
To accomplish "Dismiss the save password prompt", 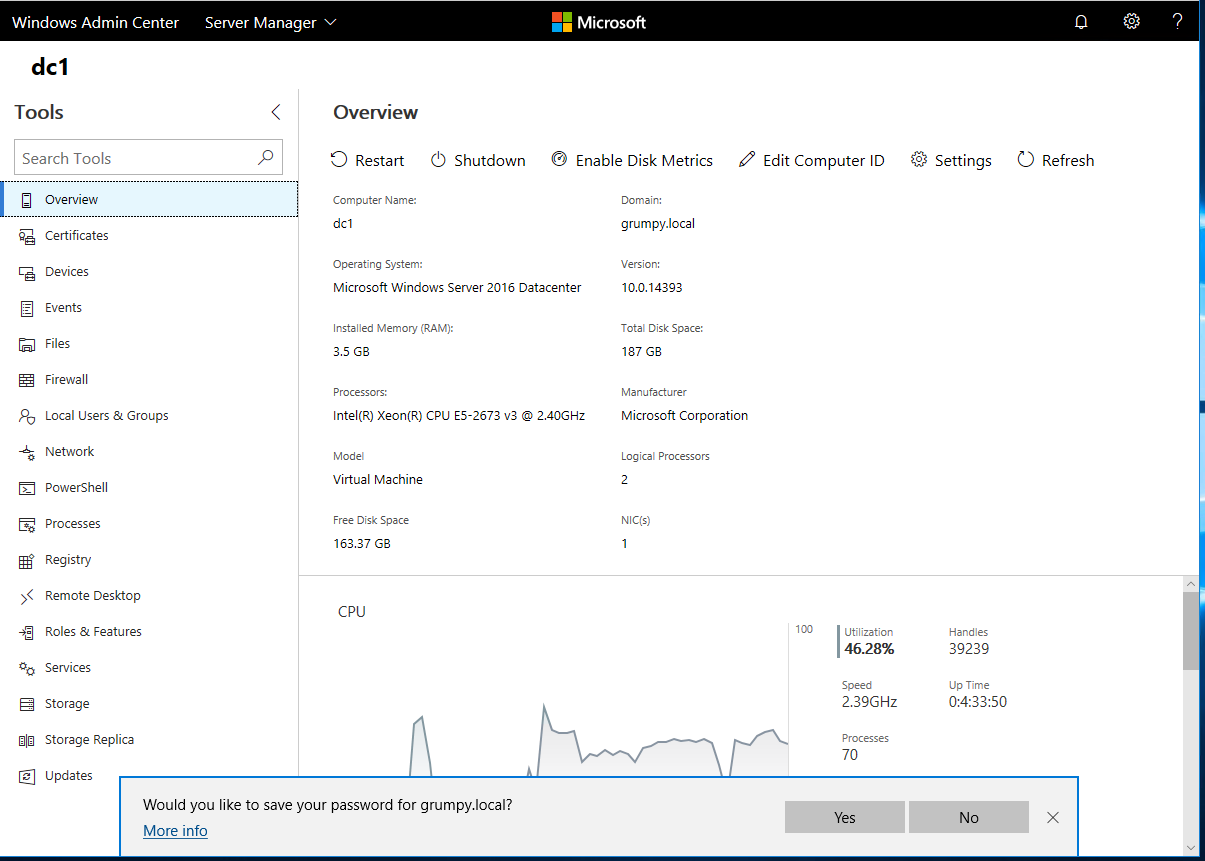I will pos(1053,817).
